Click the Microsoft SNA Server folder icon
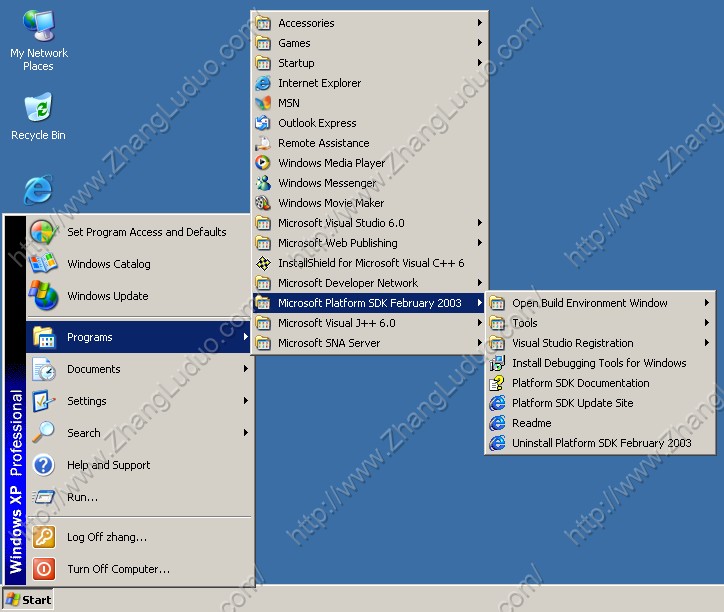724x612 pixels. [263, 343]
